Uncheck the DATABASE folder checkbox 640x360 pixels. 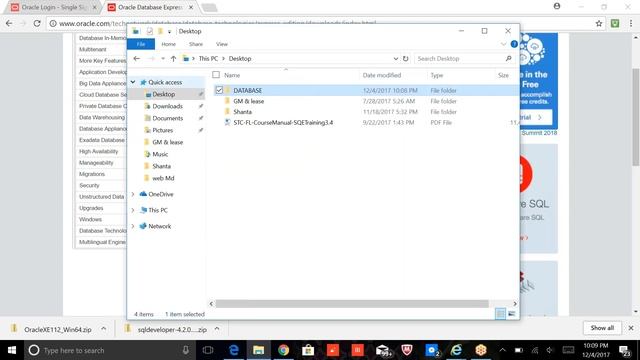[x=219, y=90]
